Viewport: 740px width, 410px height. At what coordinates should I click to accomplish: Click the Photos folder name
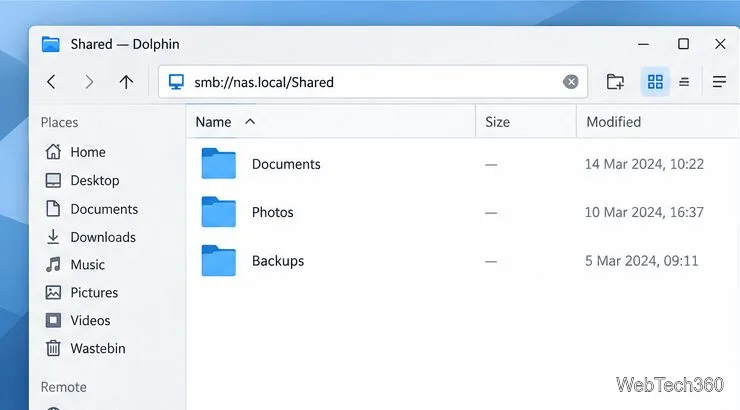273,212
